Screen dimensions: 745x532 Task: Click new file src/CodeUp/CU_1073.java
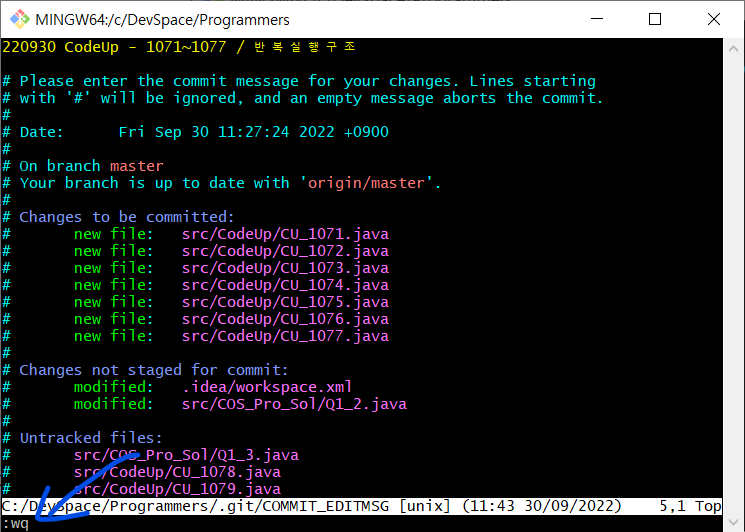point(231,268)
